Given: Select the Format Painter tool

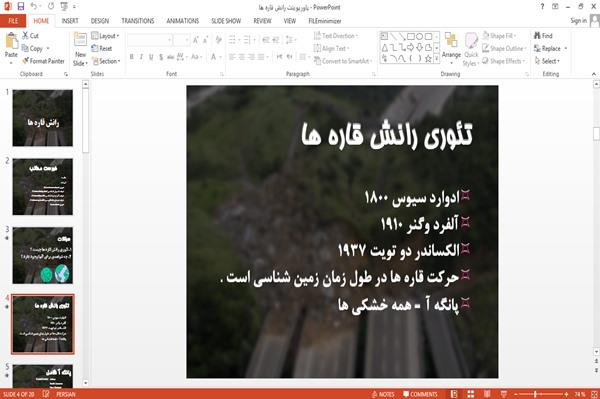Looking at the screenshot, I should [x=43, y=61].
